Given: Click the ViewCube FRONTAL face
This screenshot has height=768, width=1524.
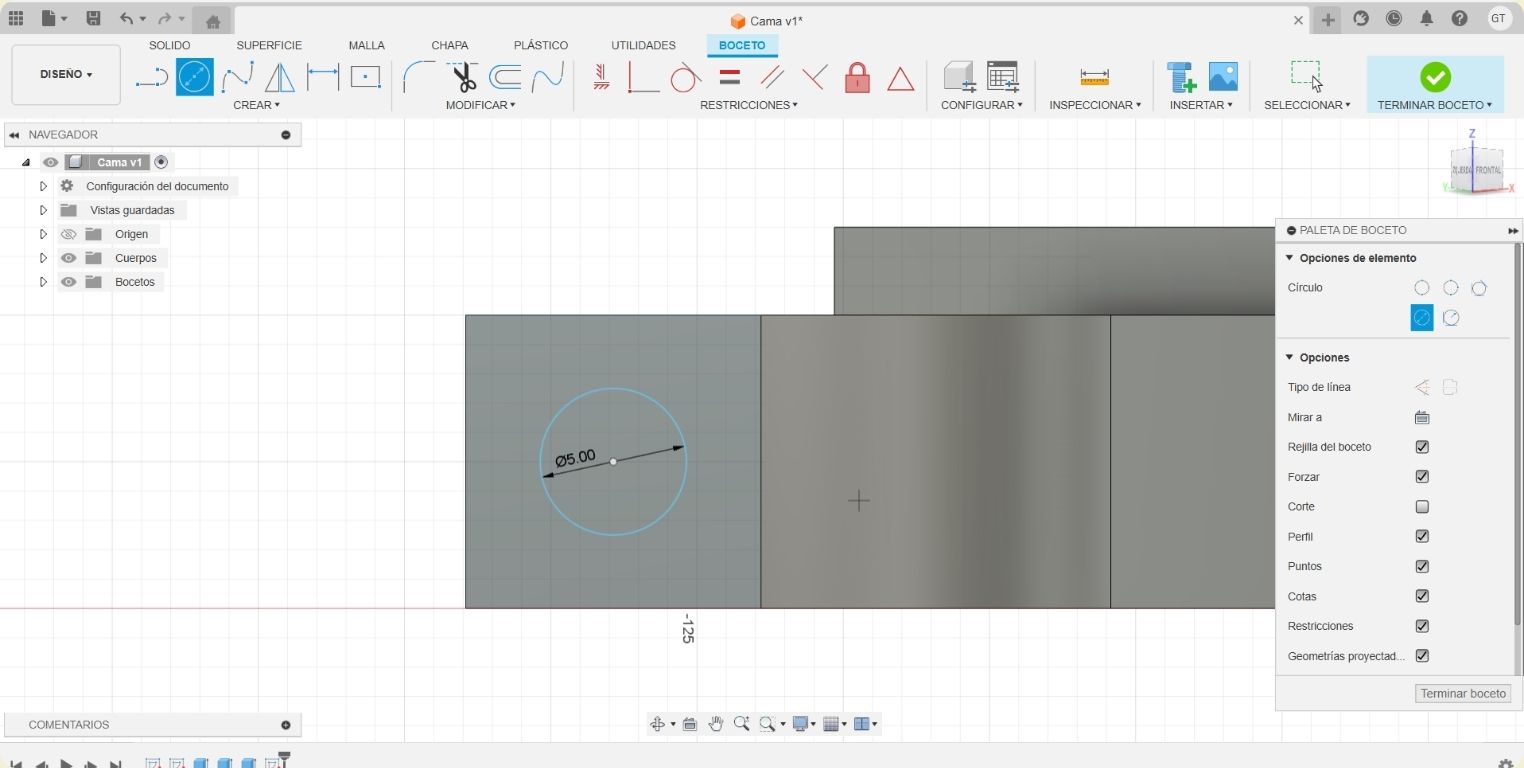Looking at the screenshot, I should (1487, 171).
